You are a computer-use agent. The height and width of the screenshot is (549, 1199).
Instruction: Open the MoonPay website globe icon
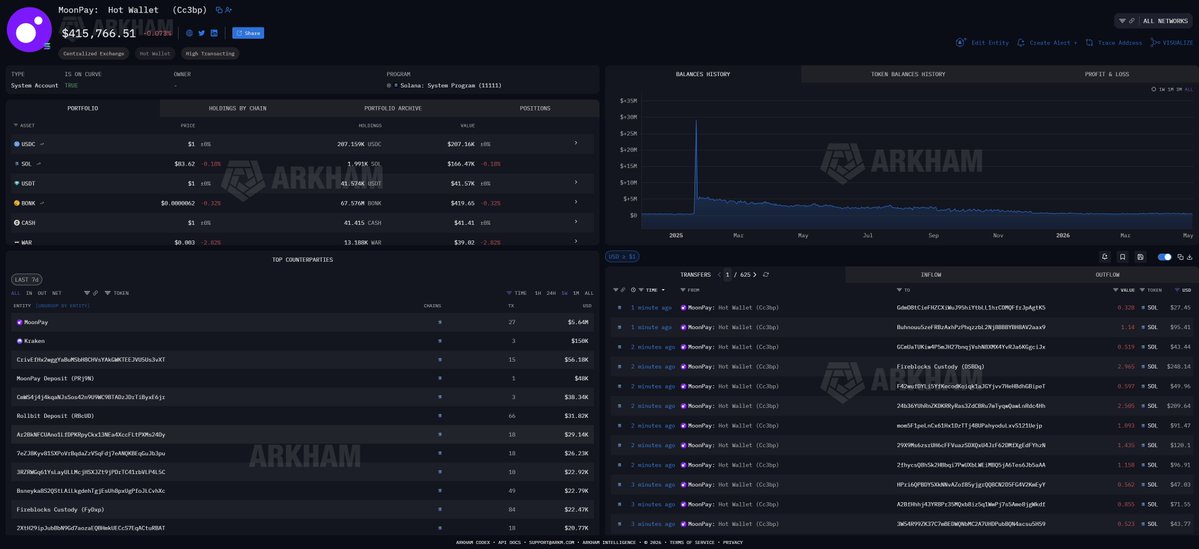point(190,33)
